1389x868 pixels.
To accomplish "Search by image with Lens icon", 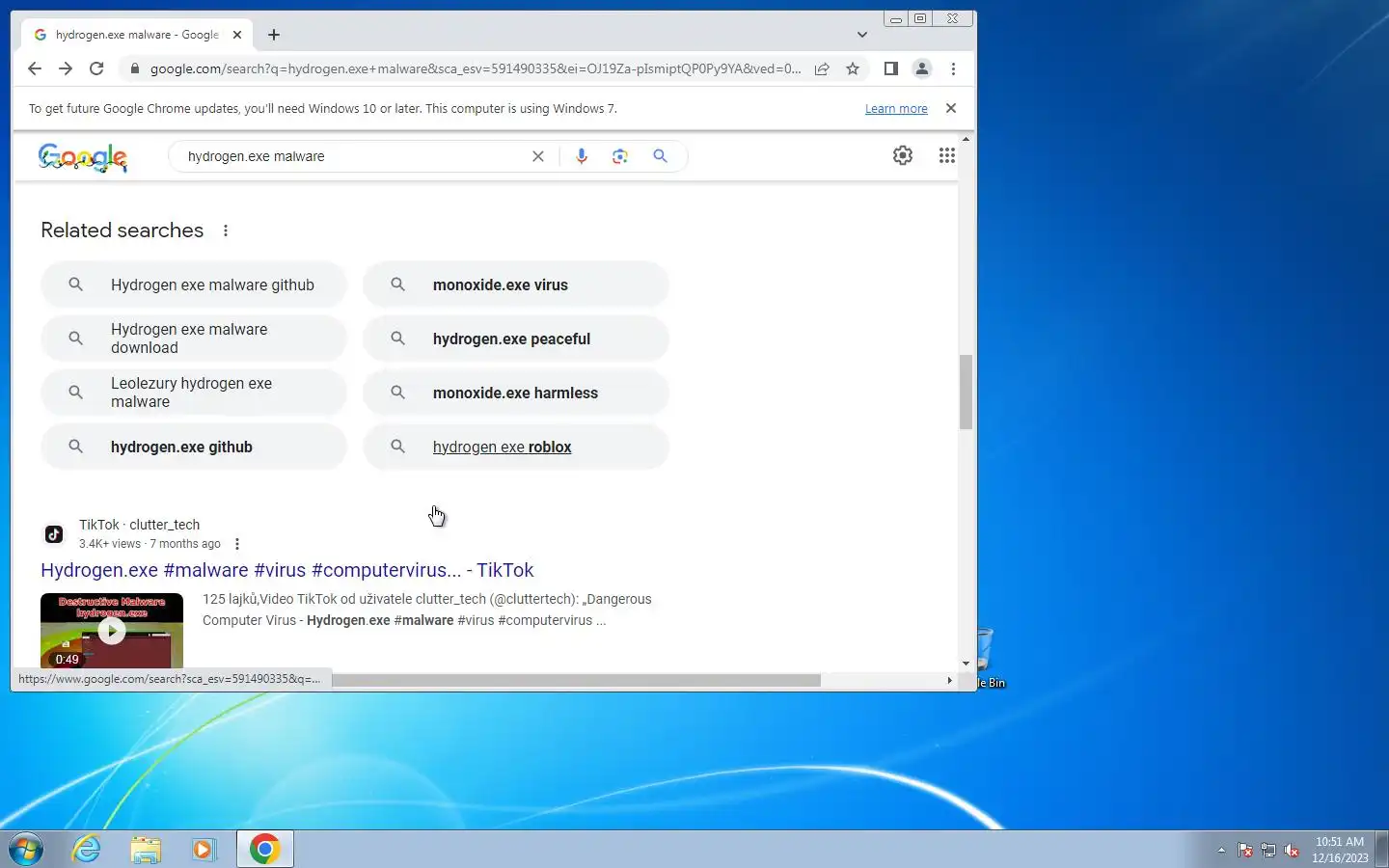I will [620, 156].
